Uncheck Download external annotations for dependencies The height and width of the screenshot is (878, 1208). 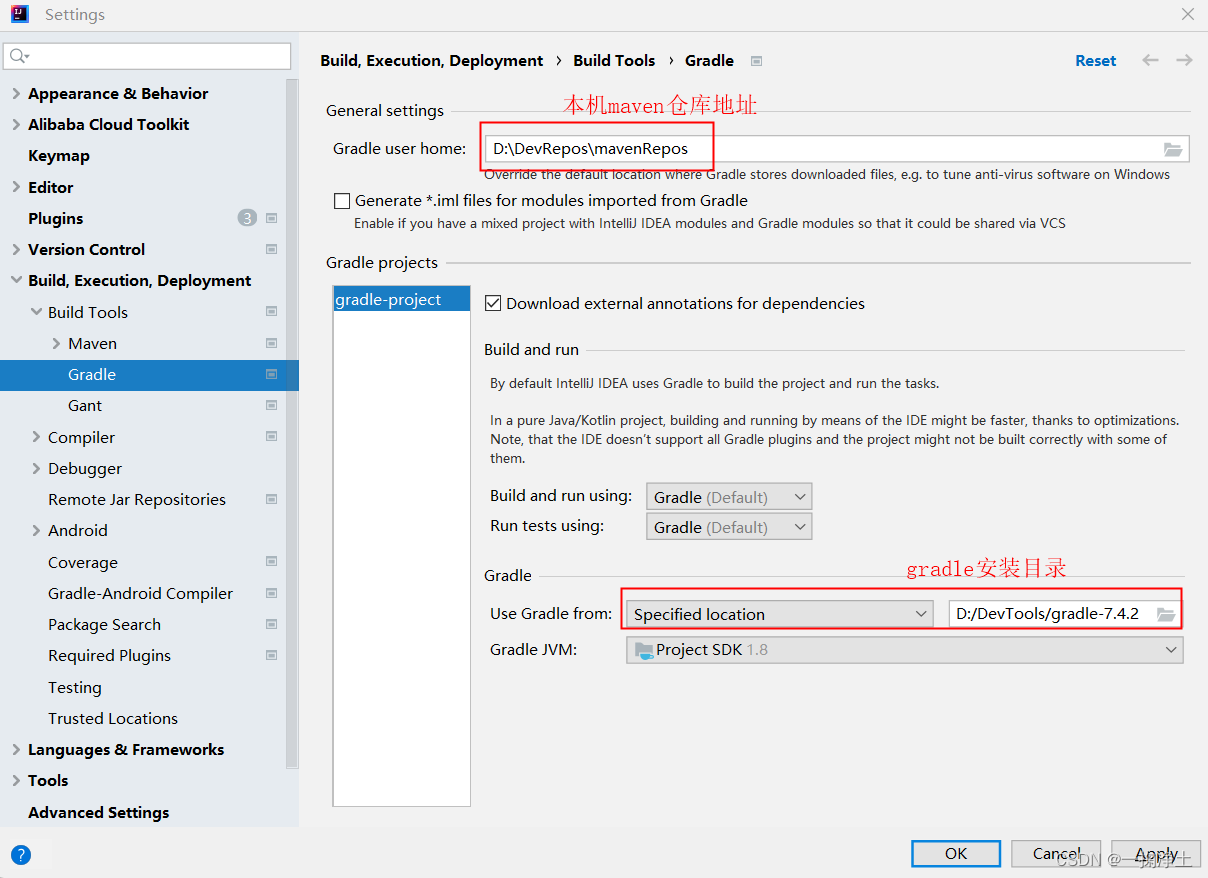[x=492, y=303]
